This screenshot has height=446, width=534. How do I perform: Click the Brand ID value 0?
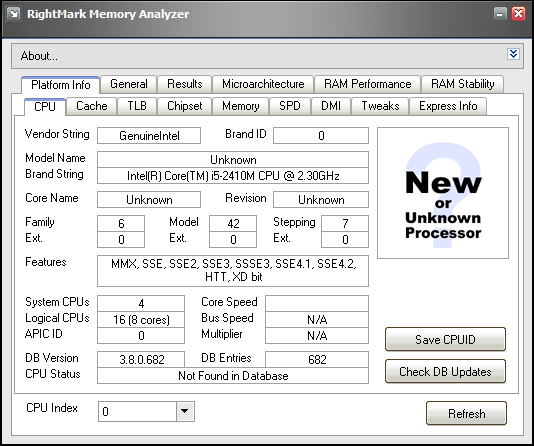point(321,136)
